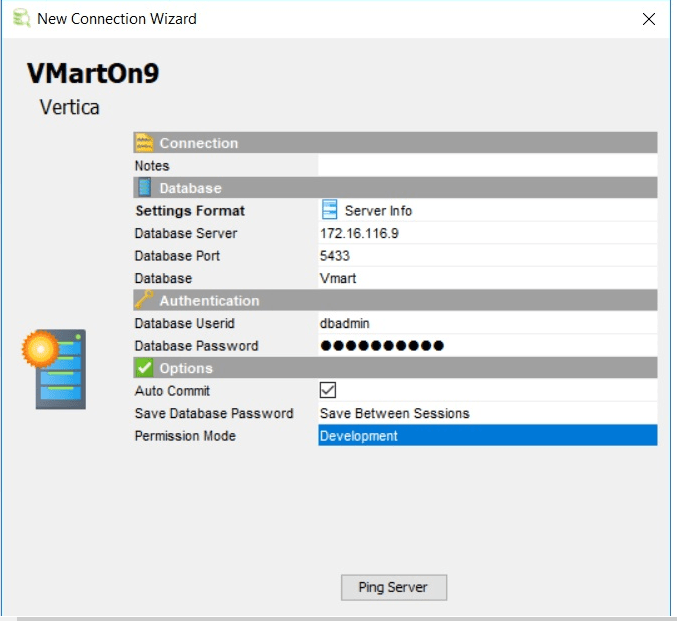This screenshot has height=621, width=677.
Task: Click the Server Info format icon
Action: click(x=329, y=210)
